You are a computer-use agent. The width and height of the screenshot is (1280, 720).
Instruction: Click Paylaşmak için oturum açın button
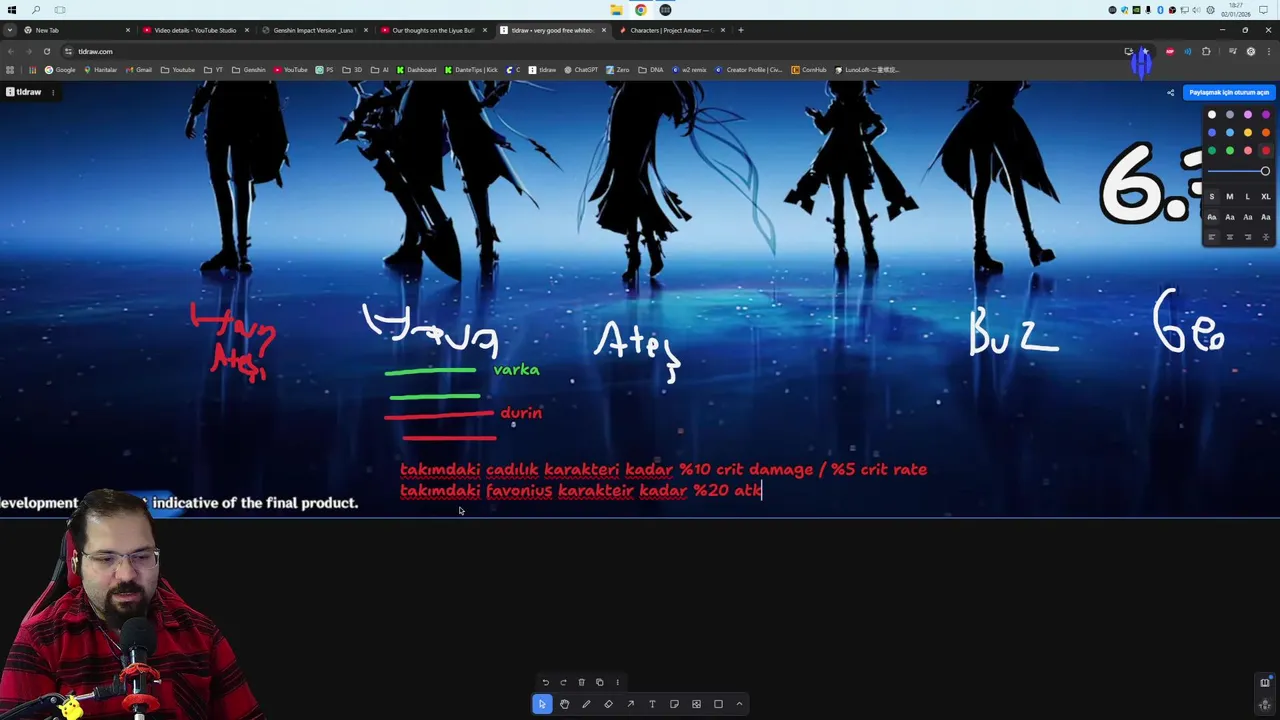[x=1229, y=92]
